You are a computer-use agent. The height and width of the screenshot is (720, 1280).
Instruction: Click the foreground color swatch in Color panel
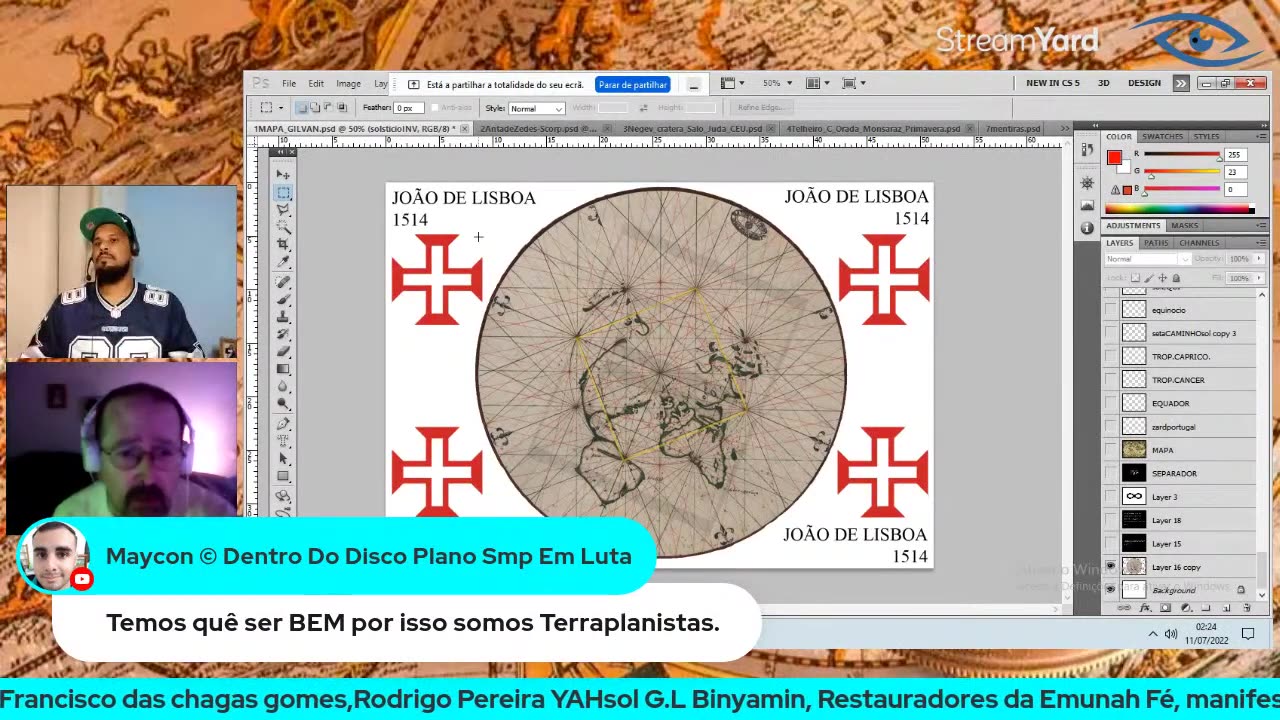(x=1114, y=157)
